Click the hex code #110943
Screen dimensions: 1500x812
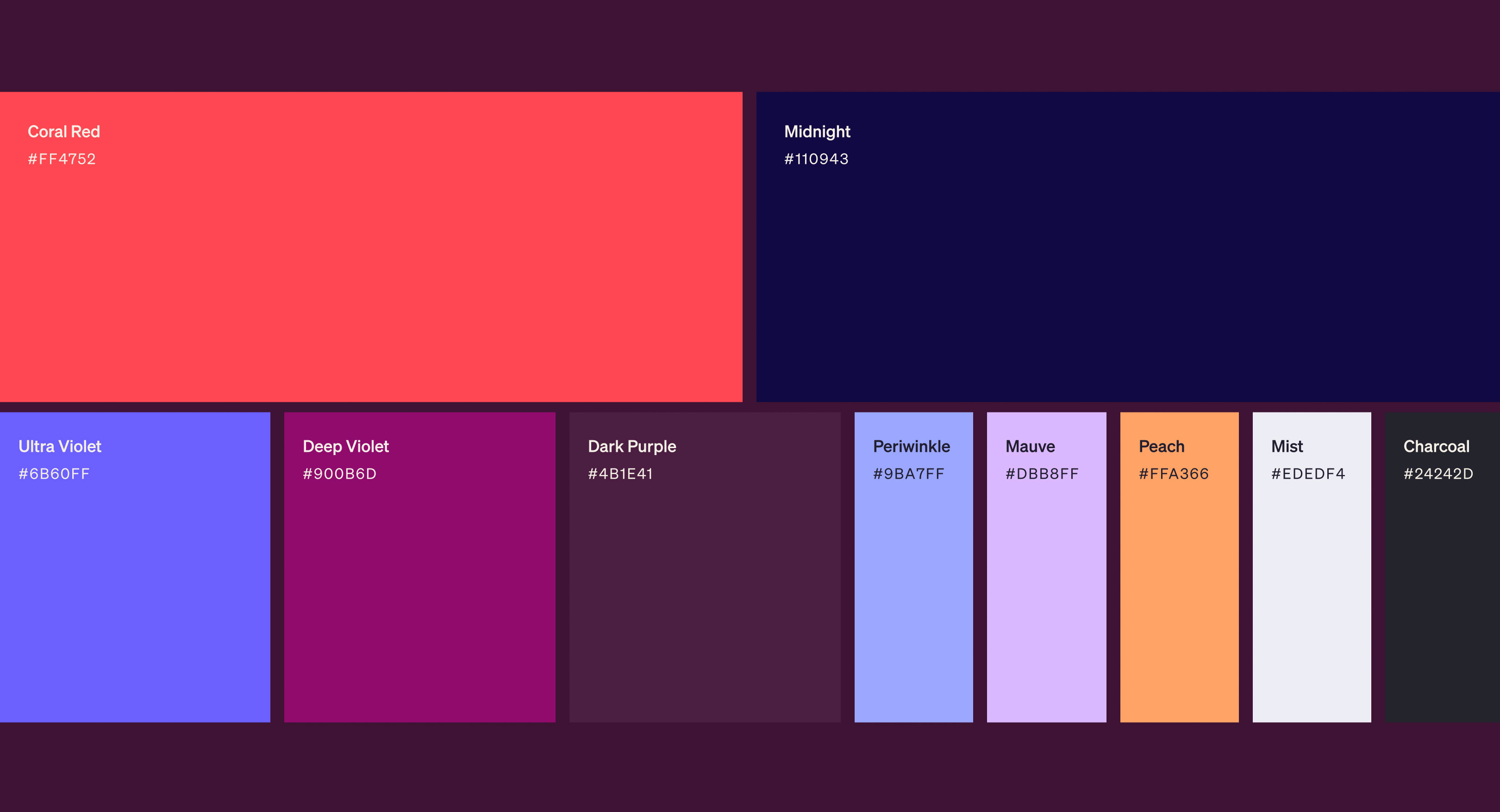(816, 159)
